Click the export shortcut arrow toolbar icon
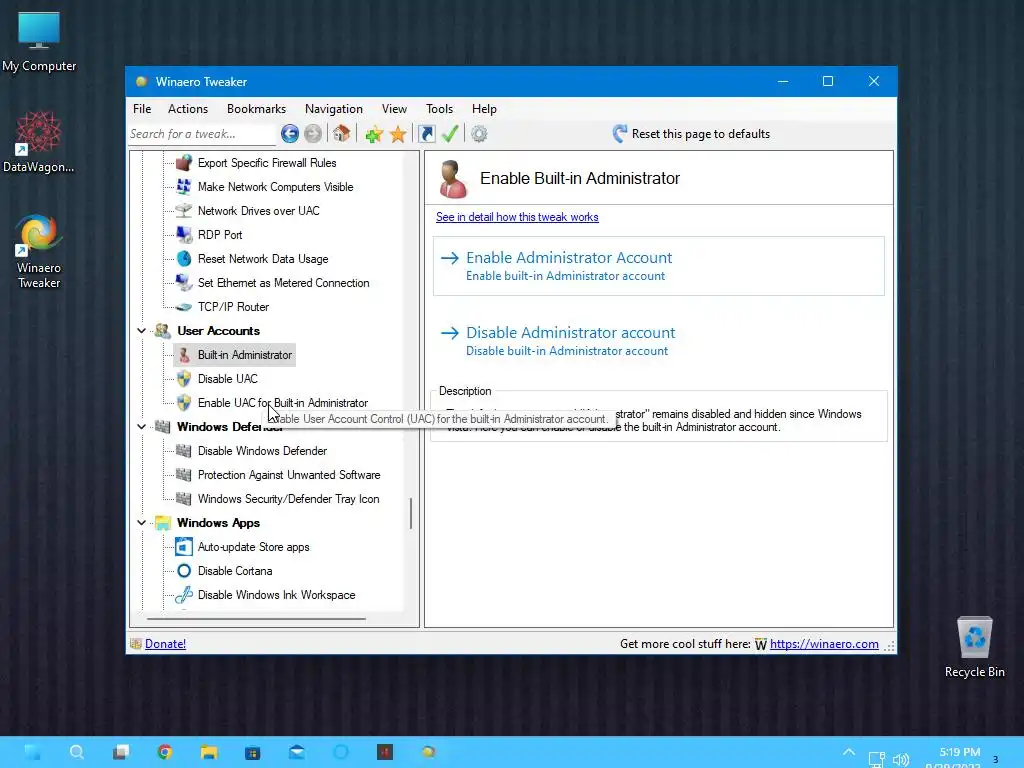The width and height of the screenshot is (1024, 768). pos(426,134)
